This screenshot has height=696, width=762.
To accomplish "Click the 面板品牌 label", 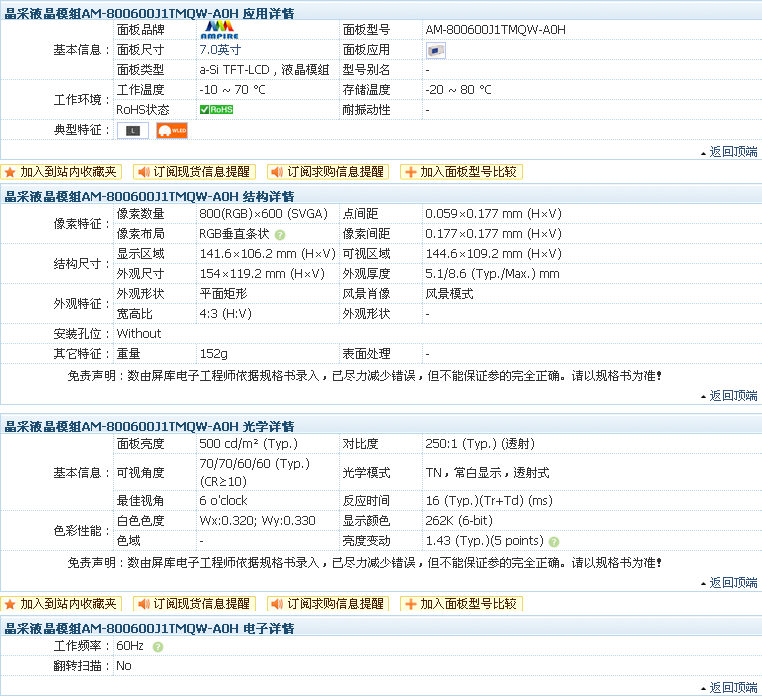I will pyautogui.click(x=140, y=30).
